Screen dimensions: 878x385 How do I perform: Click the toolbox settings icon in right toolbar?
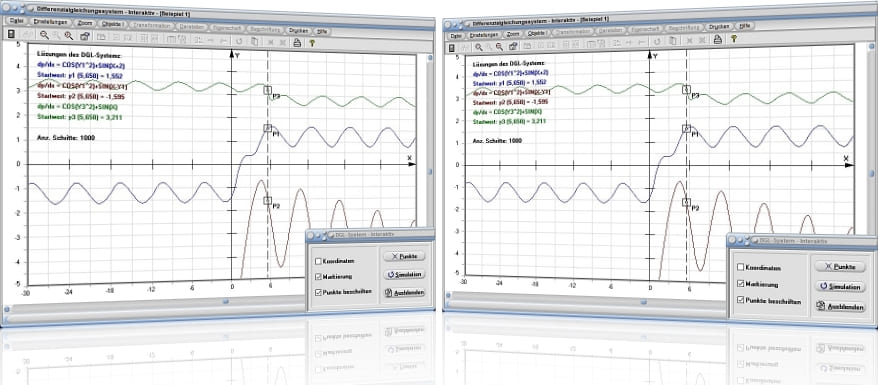512,46
